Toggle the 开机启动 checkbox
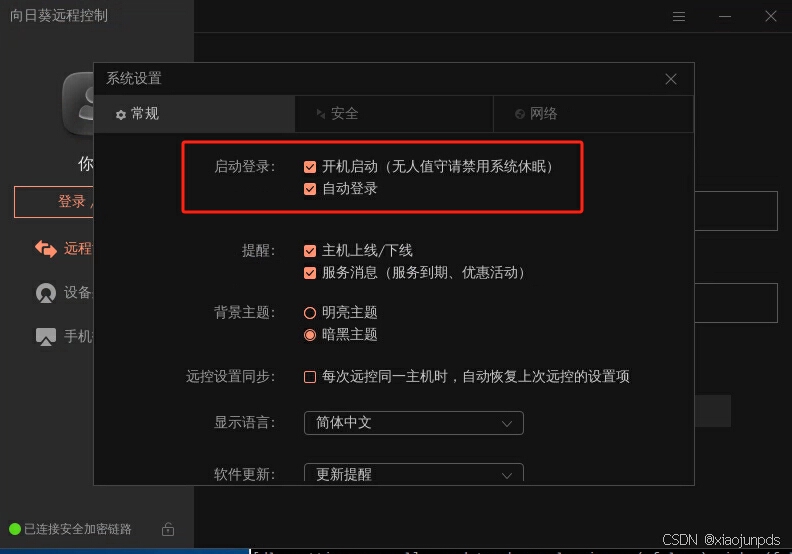 coord(310,167)
